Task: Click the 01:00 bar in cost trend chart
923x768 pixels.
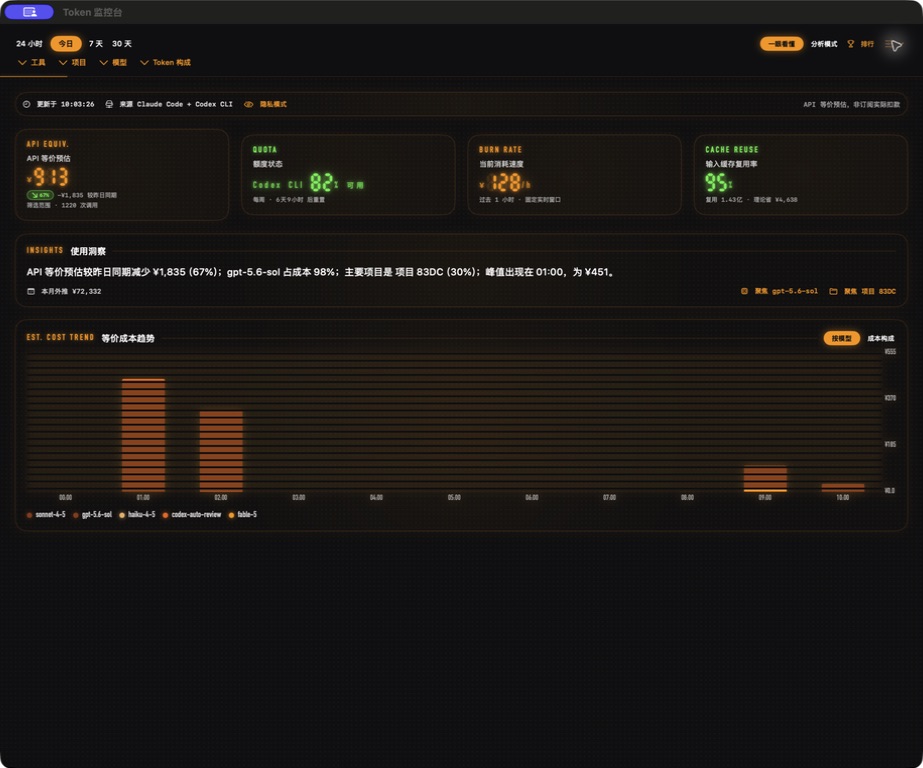Action: (x=144, y=435)
